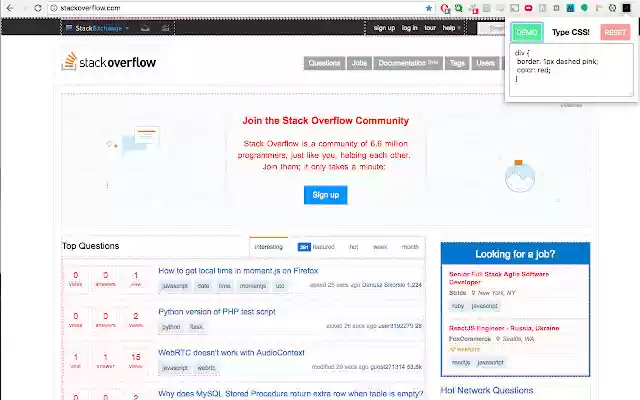Click the 'reactjs' tag in job listing

[x=461, y=362]
